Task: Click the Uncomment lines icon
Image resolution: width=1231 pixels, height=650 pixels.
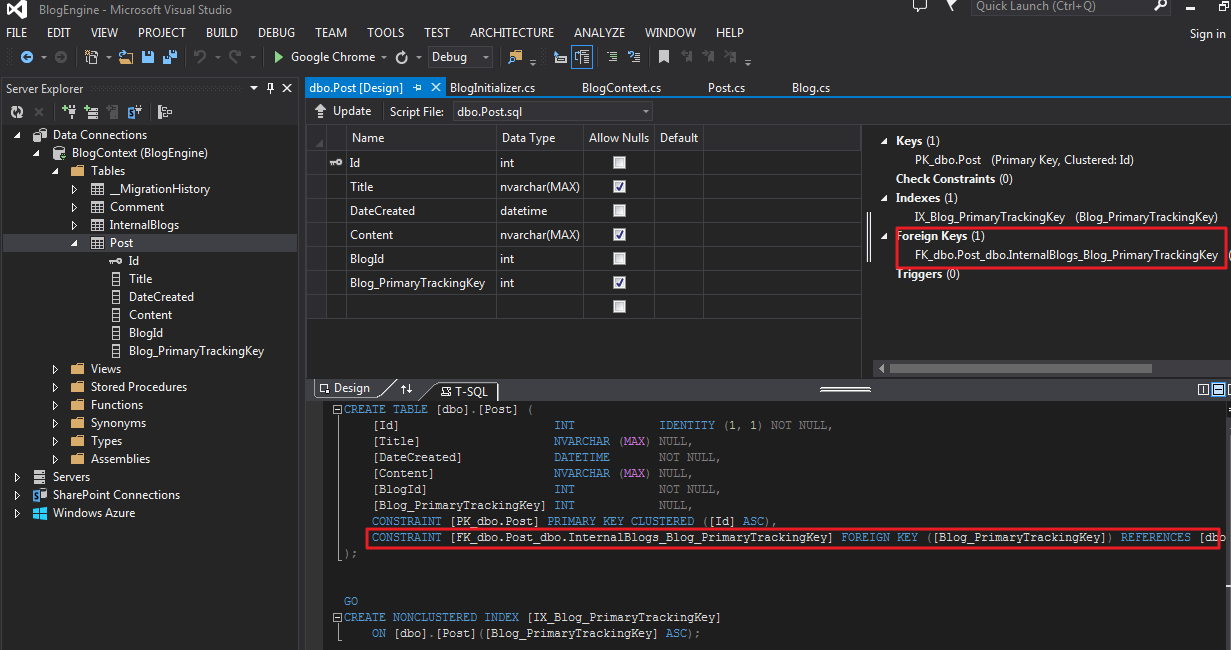Action: point(633,58)
